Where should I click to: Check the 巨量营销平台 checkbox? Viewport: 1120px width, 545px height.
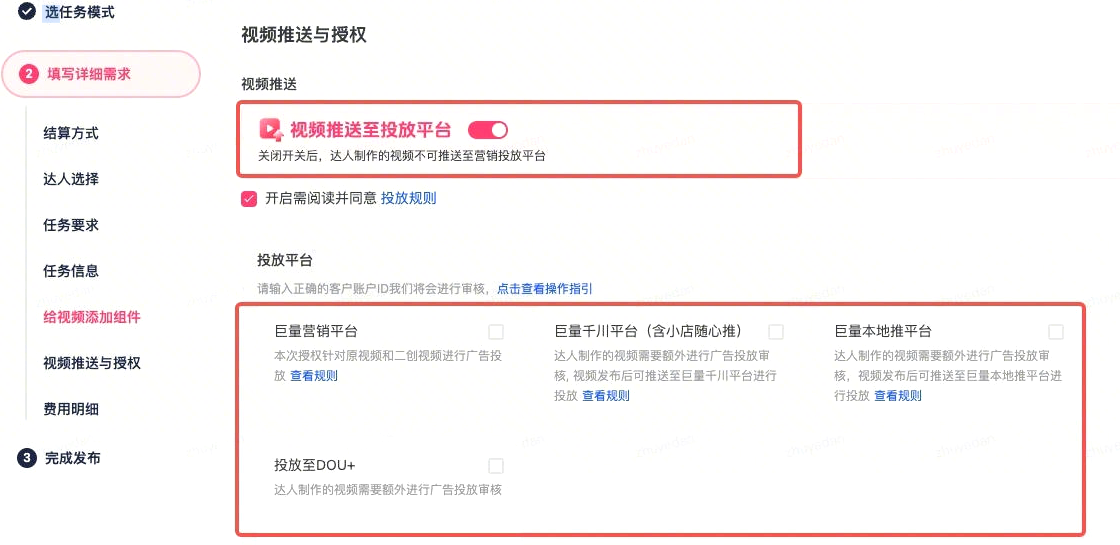pos(496,332)
